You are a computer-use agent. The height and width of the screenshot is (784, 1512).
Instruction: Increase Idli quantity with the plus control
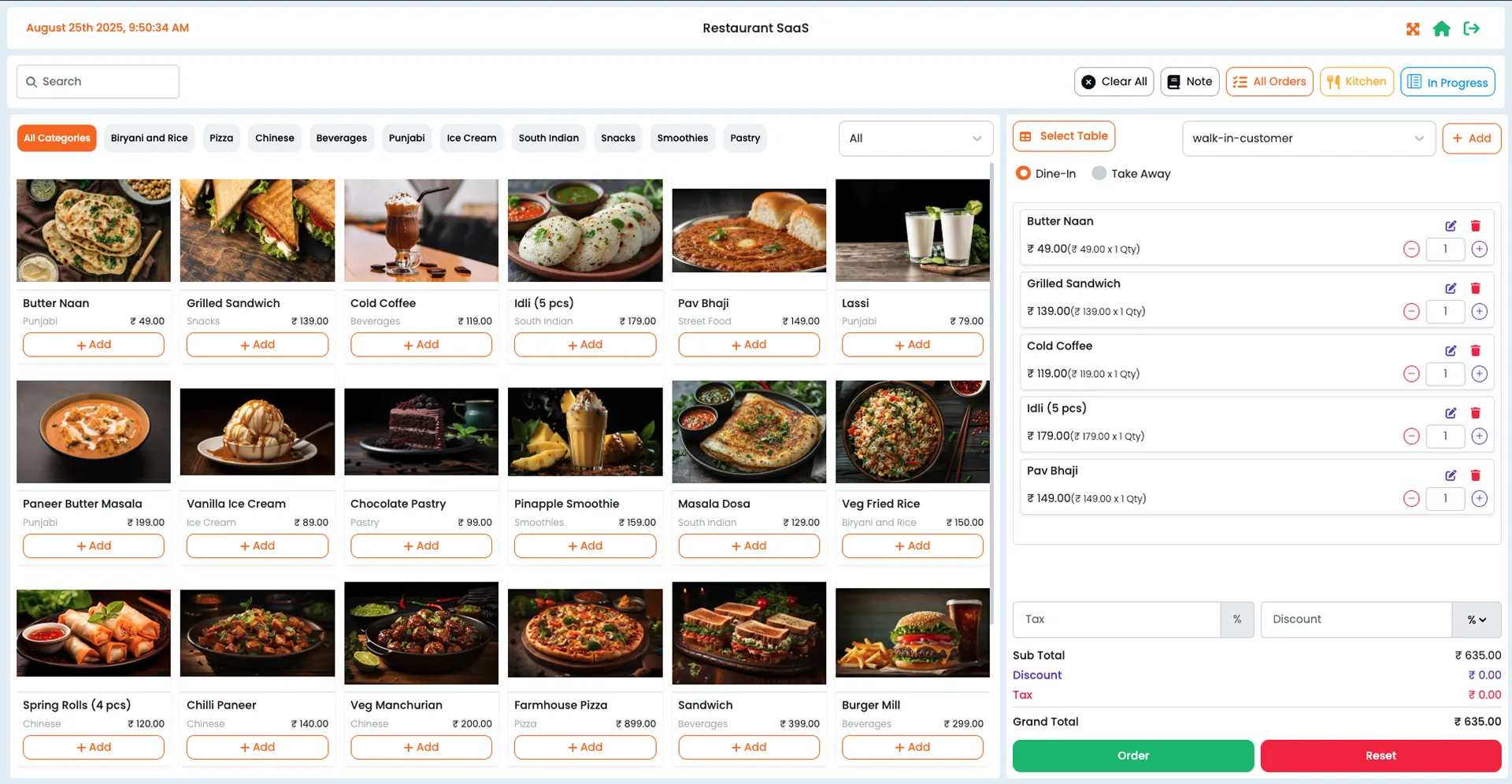click(x=1480, y=436)
